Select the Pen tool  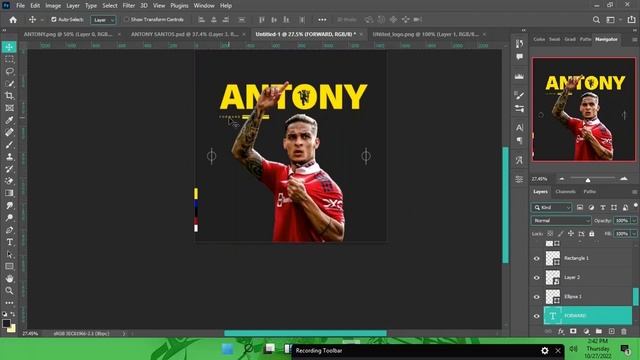(x=9, y=230)
